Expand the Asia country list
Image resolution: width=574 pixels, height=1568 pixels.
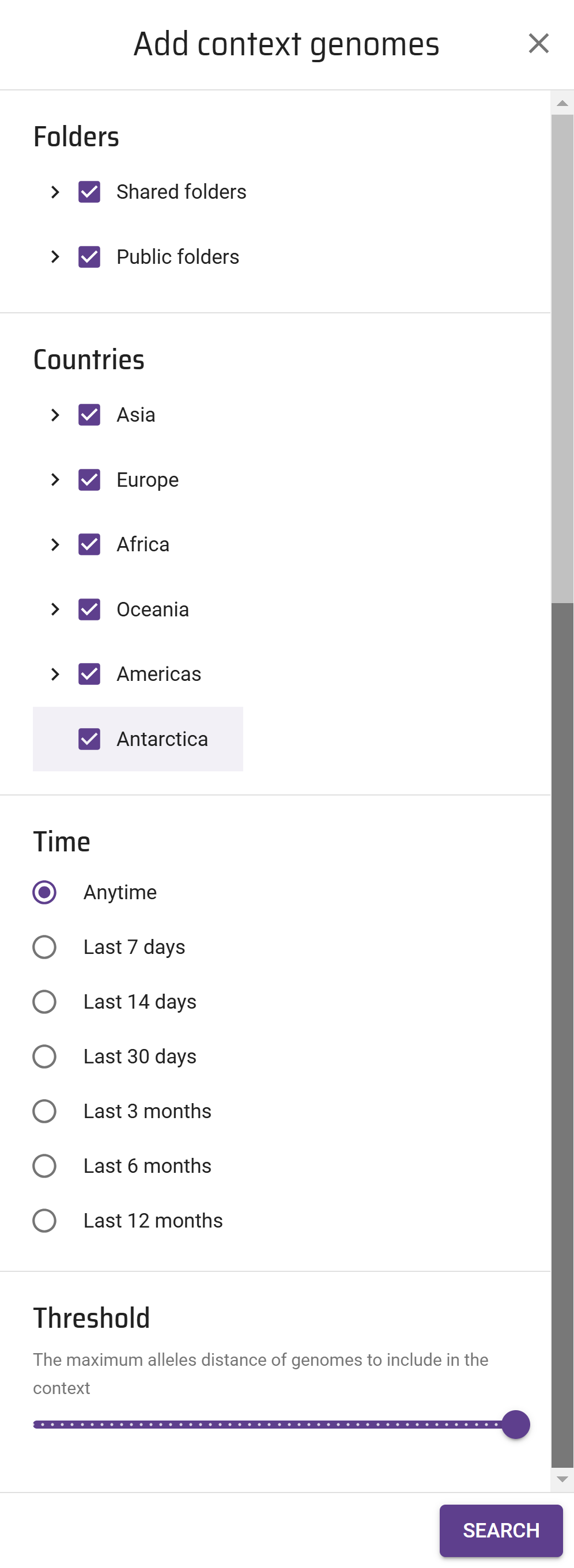coord(55,415)
